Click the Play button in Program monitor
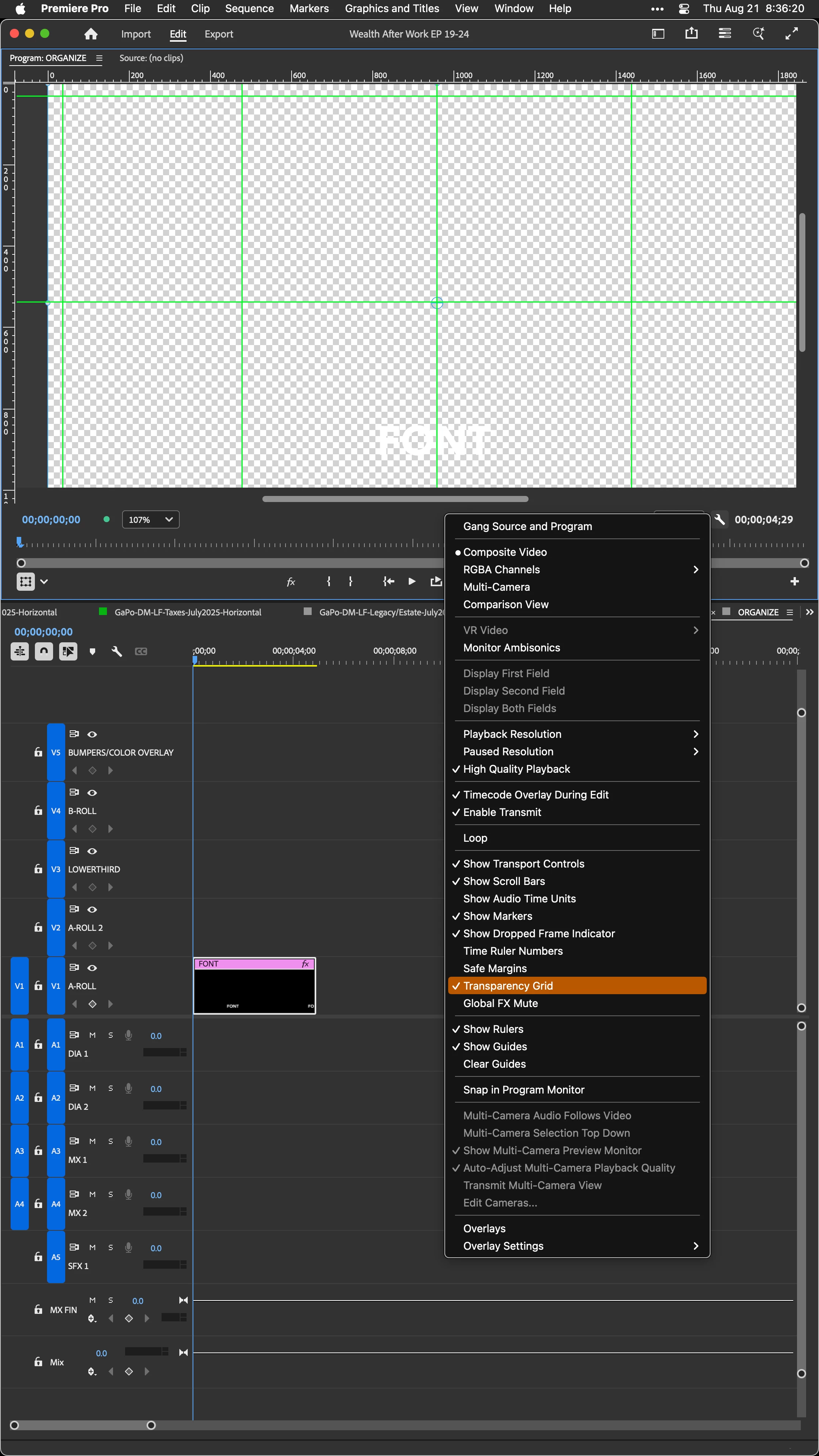Image resolution: width=819 pixels, height=1456 pixels. point(412,581)
